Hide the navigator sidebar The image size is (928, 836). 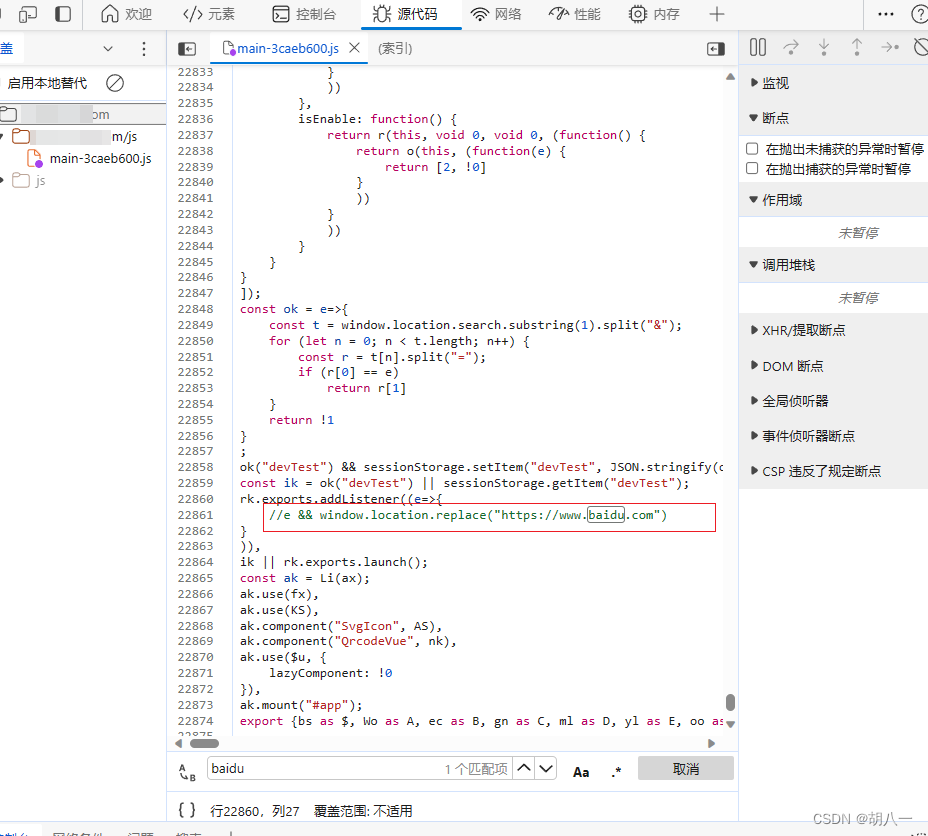point(187,49)
